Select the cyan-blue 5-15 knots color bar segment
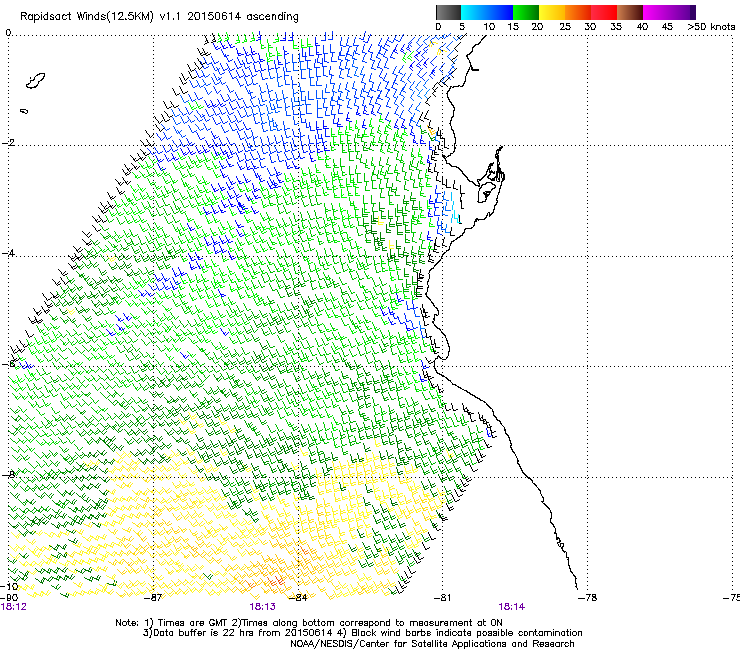The image size is (740, 650). tap(487, 12)
